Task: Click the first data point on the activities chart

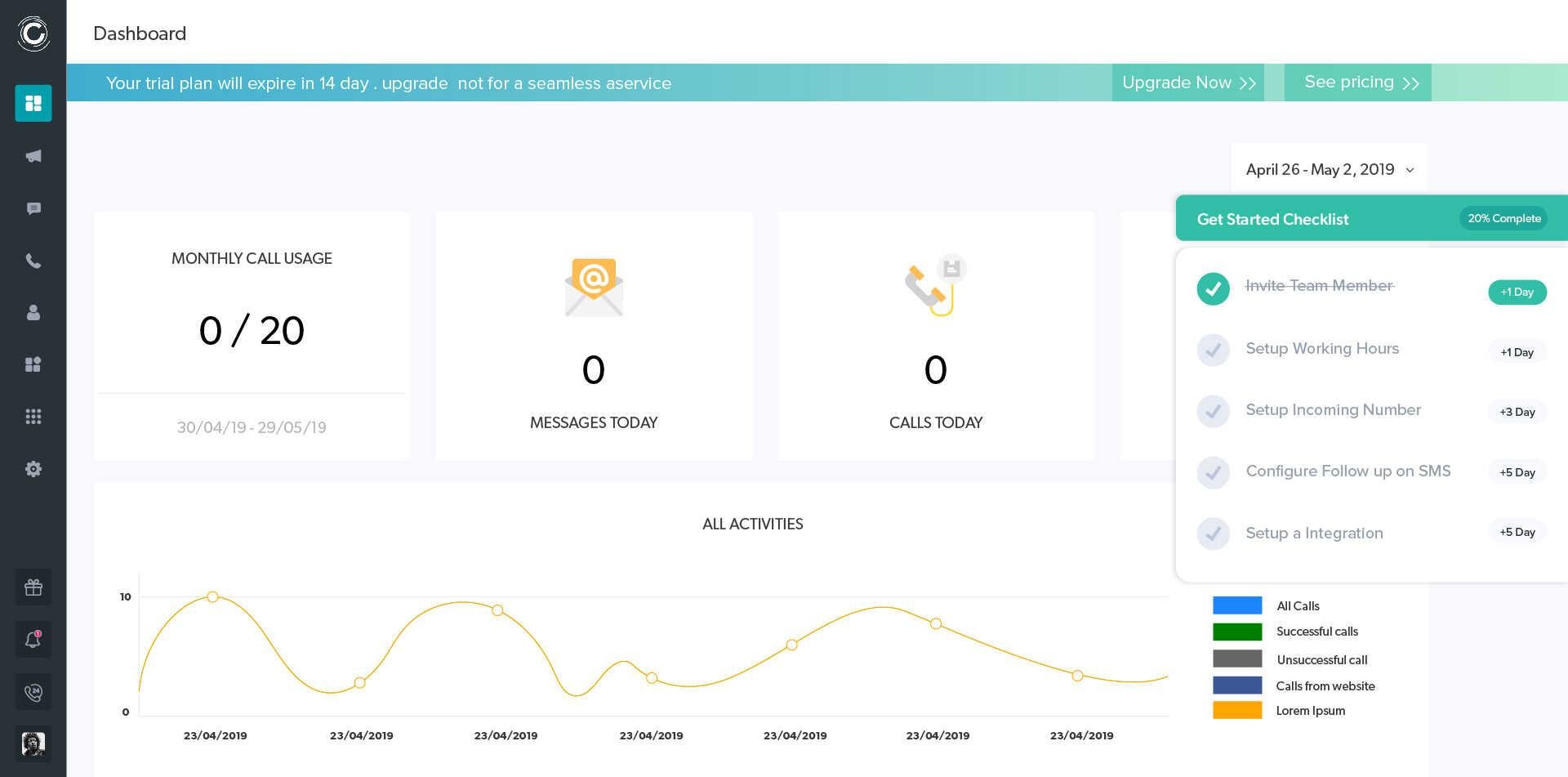Action: (x=212, y=597)
